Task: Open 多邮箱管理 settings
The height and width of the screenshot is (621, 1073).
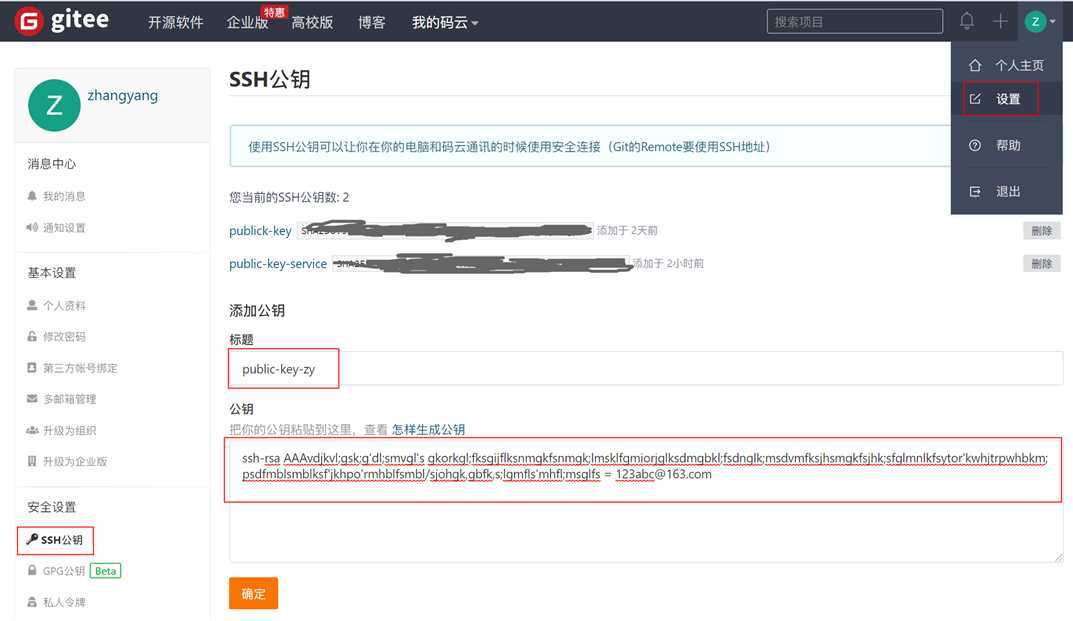Action: [70, 398]
